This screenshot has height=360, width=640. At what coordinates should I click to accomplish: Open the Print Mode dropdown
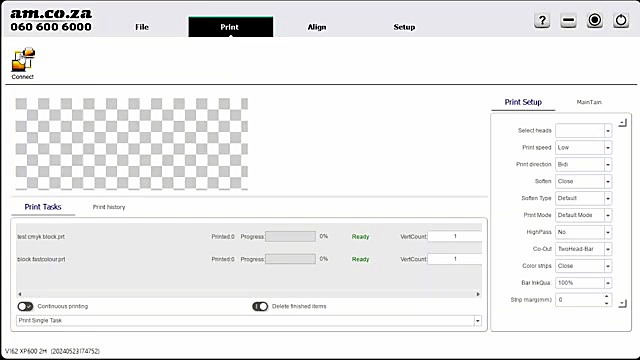coord(583,215)
